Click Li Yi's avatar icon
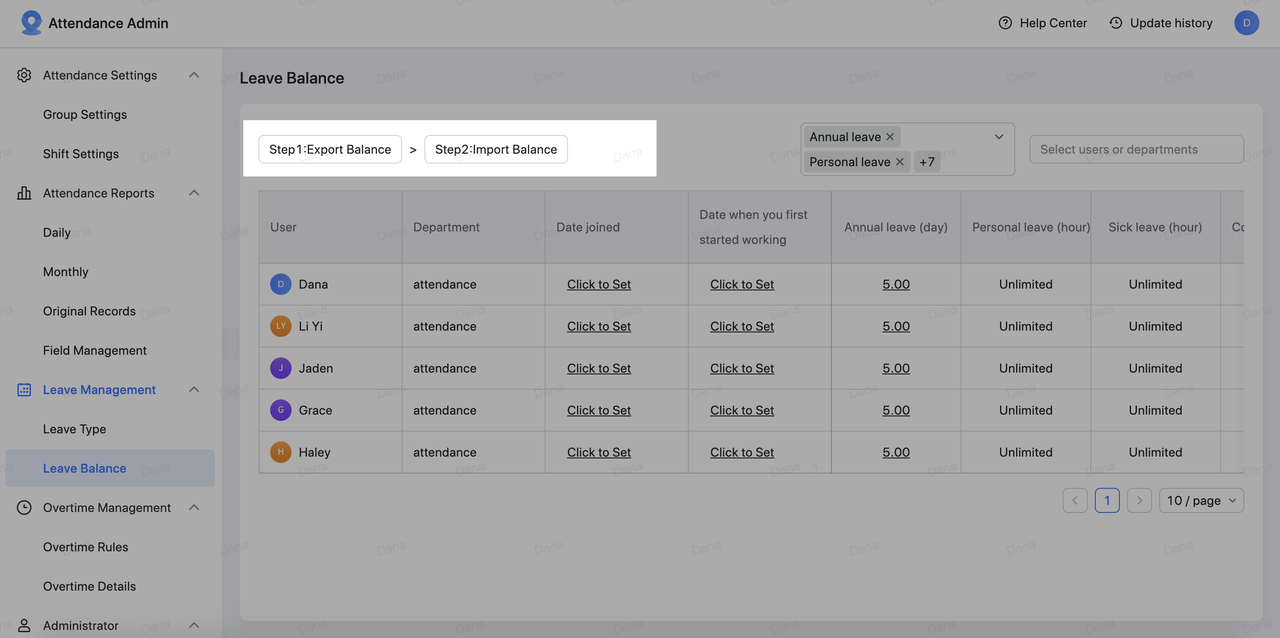This screenshot has width=1280, height=638. [281, 326]
